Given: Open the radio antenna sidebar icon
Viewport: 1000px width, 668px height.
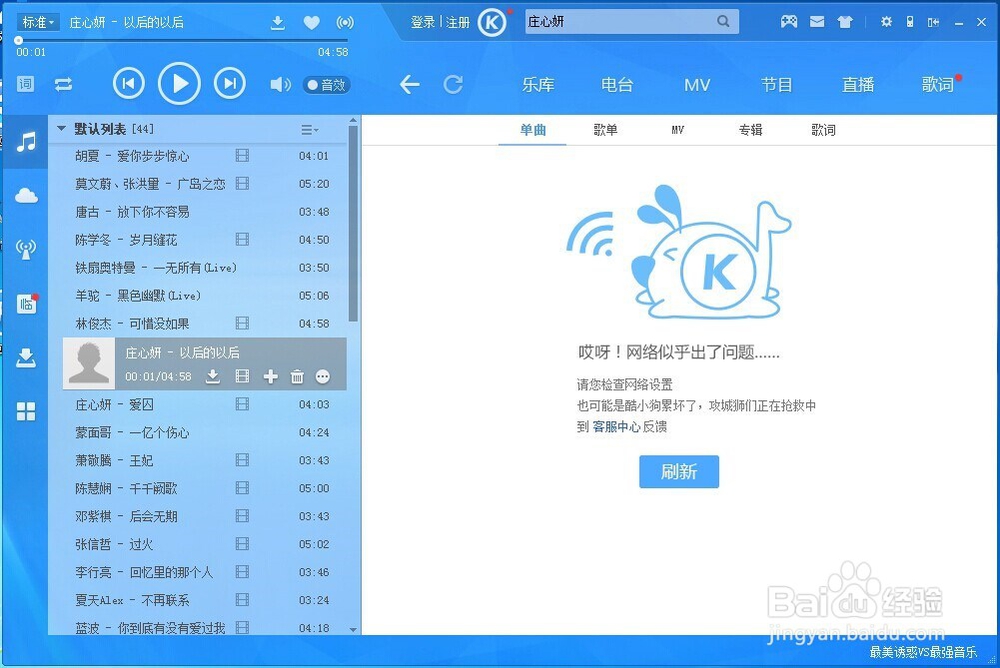Looking at the screenshot, I should point(26,249).
